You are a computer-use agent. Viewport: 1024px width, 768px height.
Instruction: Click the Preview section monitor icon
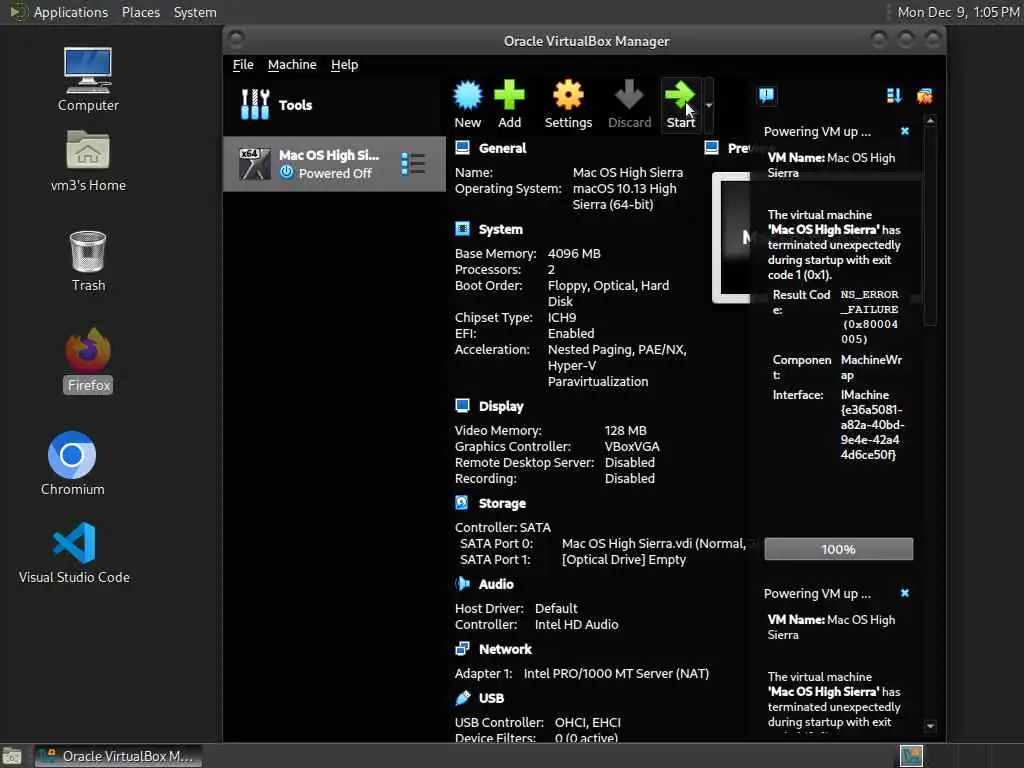[712, 148]
